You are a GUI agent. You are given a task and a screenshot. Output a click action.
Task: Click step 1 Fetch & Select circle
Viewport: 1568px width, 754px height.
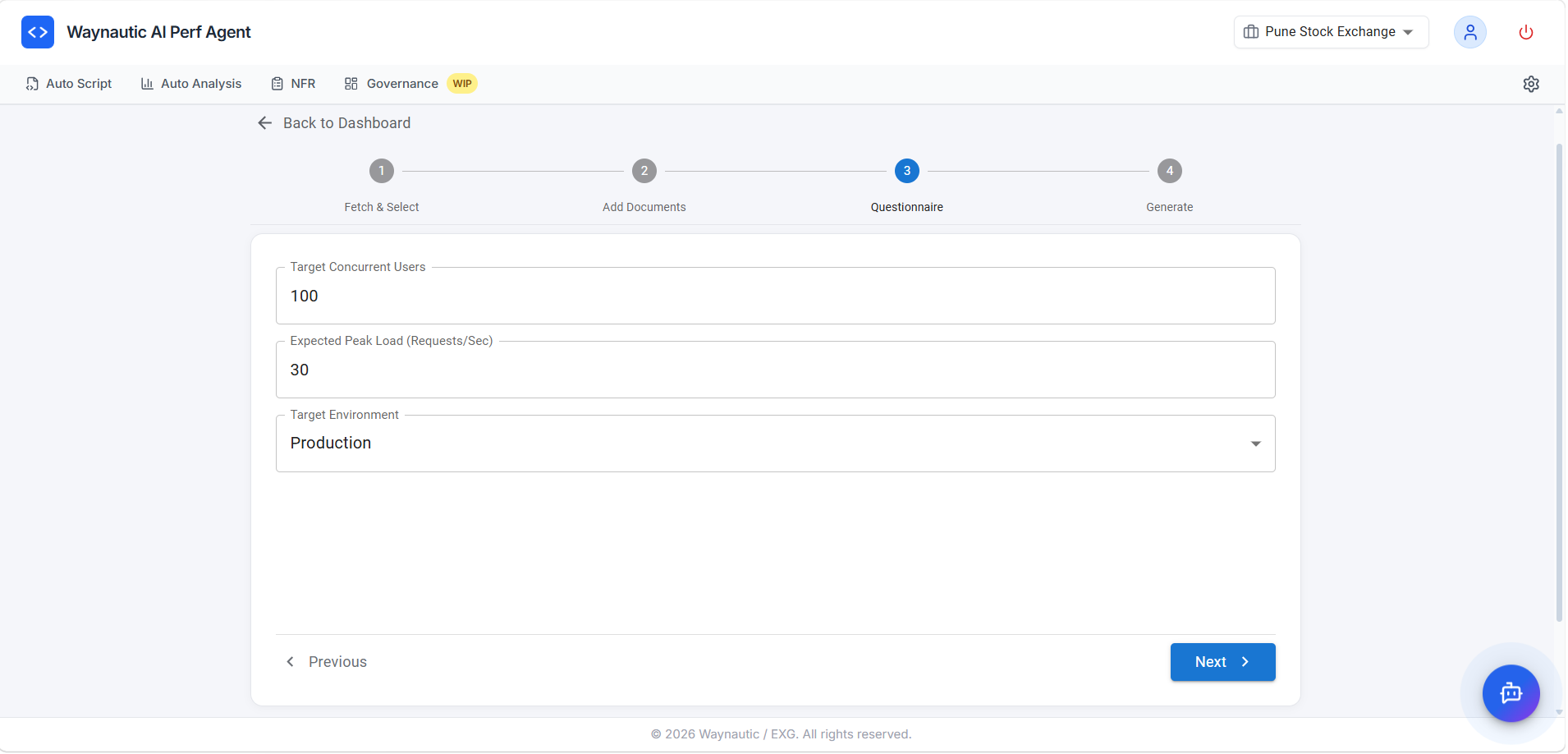[381, 171]
